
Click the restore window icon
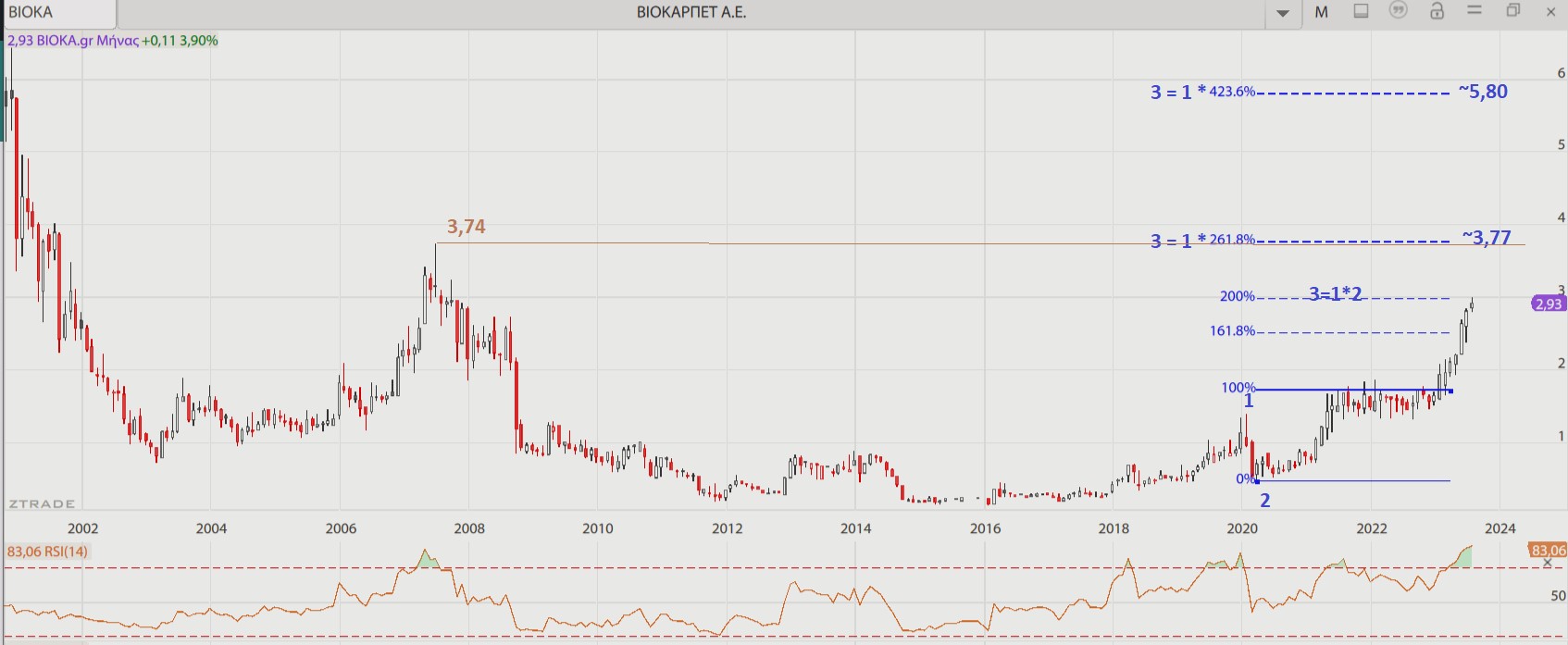pos(1513,11)
